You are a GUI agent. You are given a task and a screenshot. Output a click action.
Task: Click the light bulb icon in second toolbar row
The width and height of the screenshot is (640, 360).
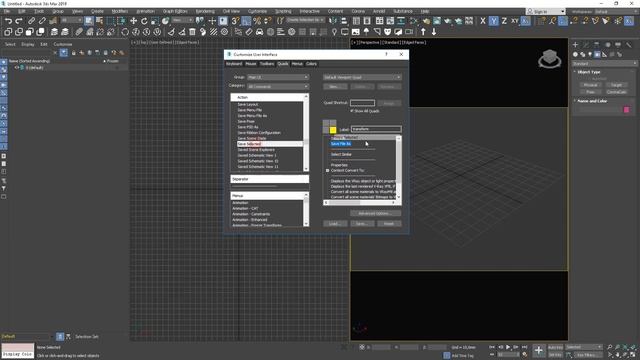334,32
